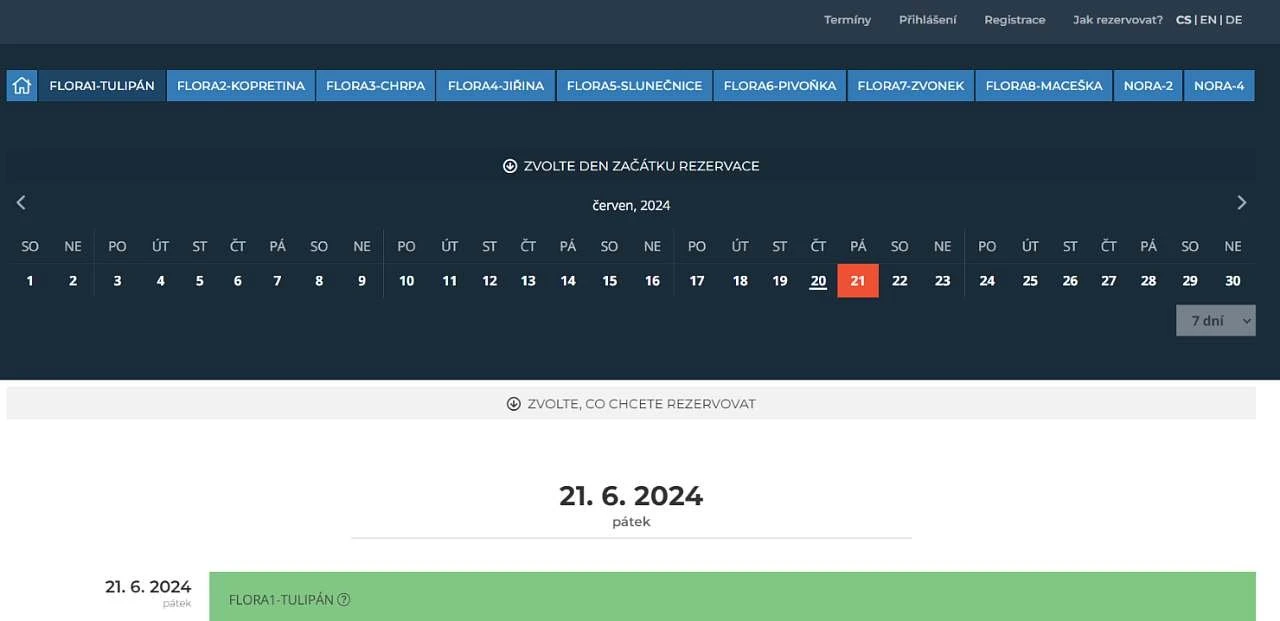Open Jak rezervovat? help link

pos(1117,20)
